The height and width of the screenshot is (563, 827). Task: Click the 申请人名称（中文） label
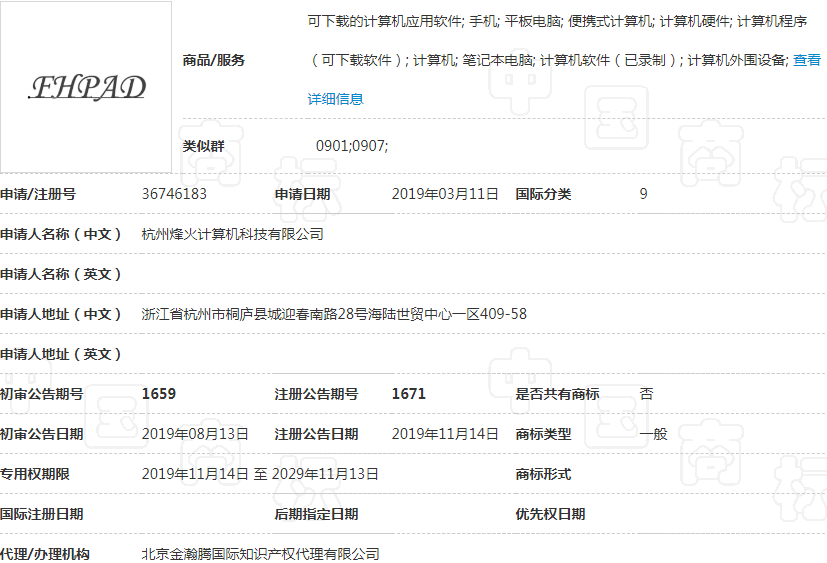point(61,234)
